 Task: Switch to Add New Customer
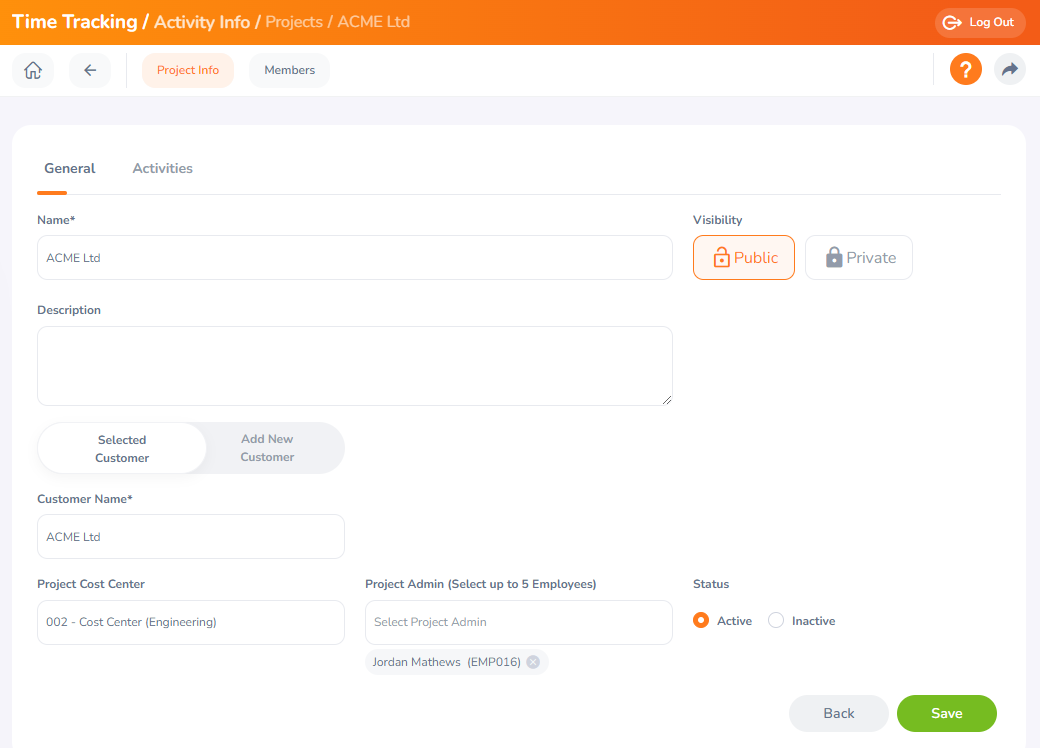click(267, 448)
